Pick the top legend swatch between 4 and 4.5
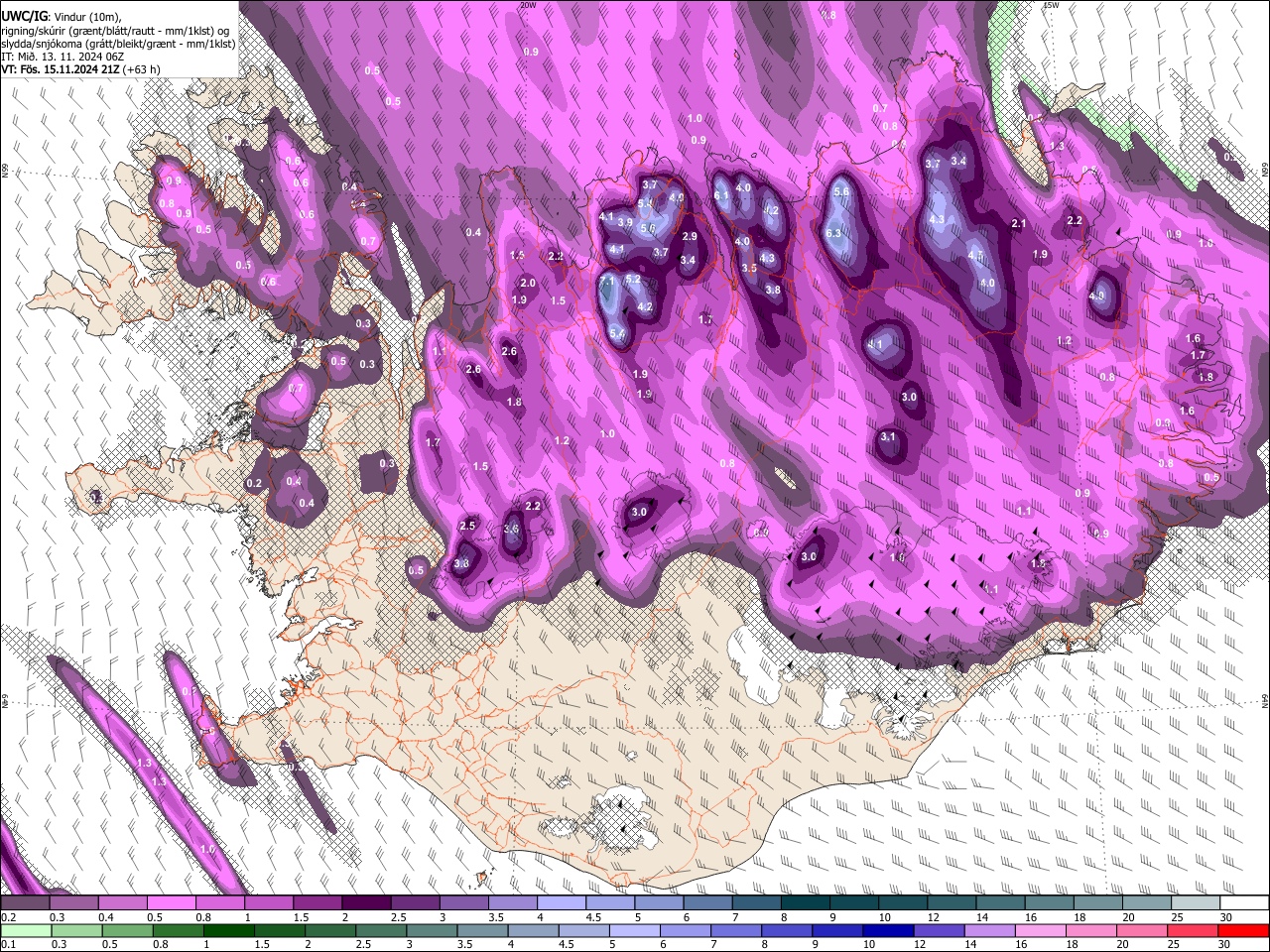Image resolution: width=1270 pixels, height=952 pixels. click(x=562, y=903)
